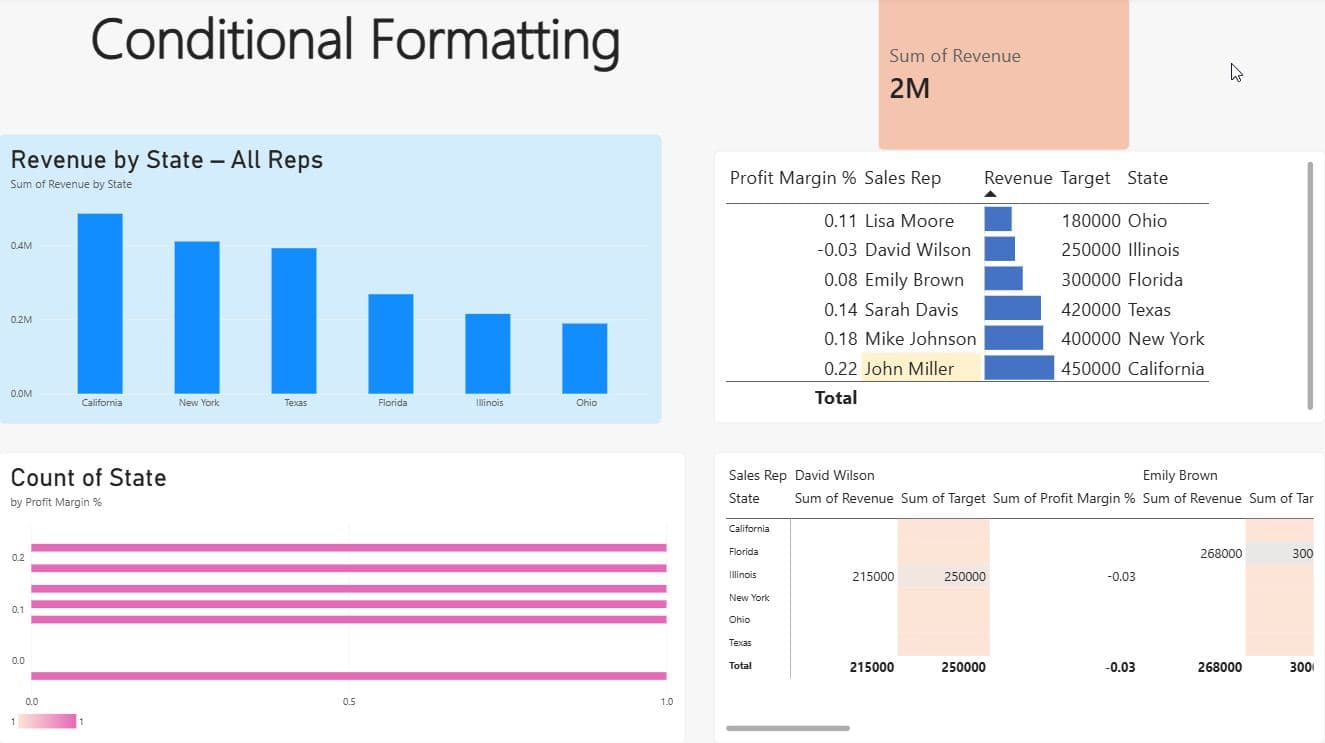Click Sarah Davis table cell
This screenshot has width=1325, height=743.
pos(911,310)
